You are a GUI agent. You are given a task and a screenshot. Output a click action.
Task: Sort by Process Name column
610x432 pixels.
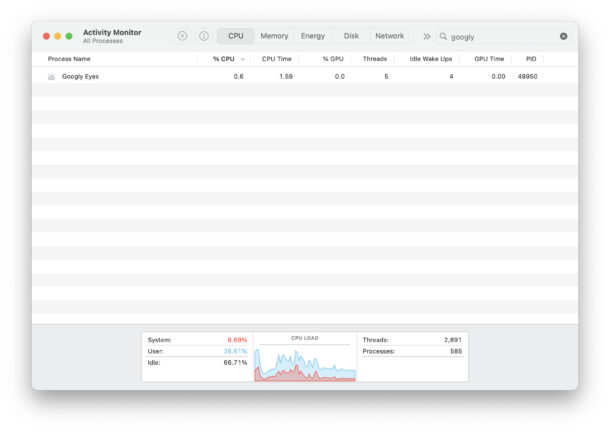coord(69,59)
